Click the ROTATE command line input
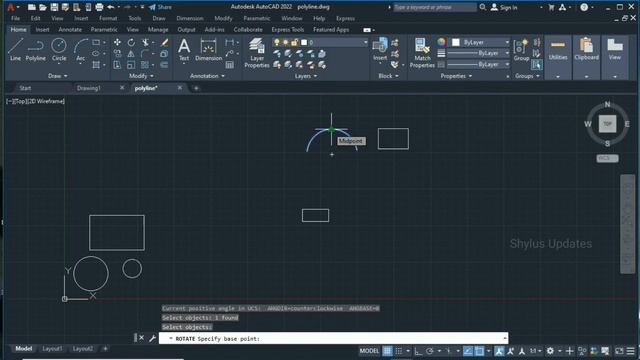This screenshot has width=640, height=360. (x=333, y=338)
